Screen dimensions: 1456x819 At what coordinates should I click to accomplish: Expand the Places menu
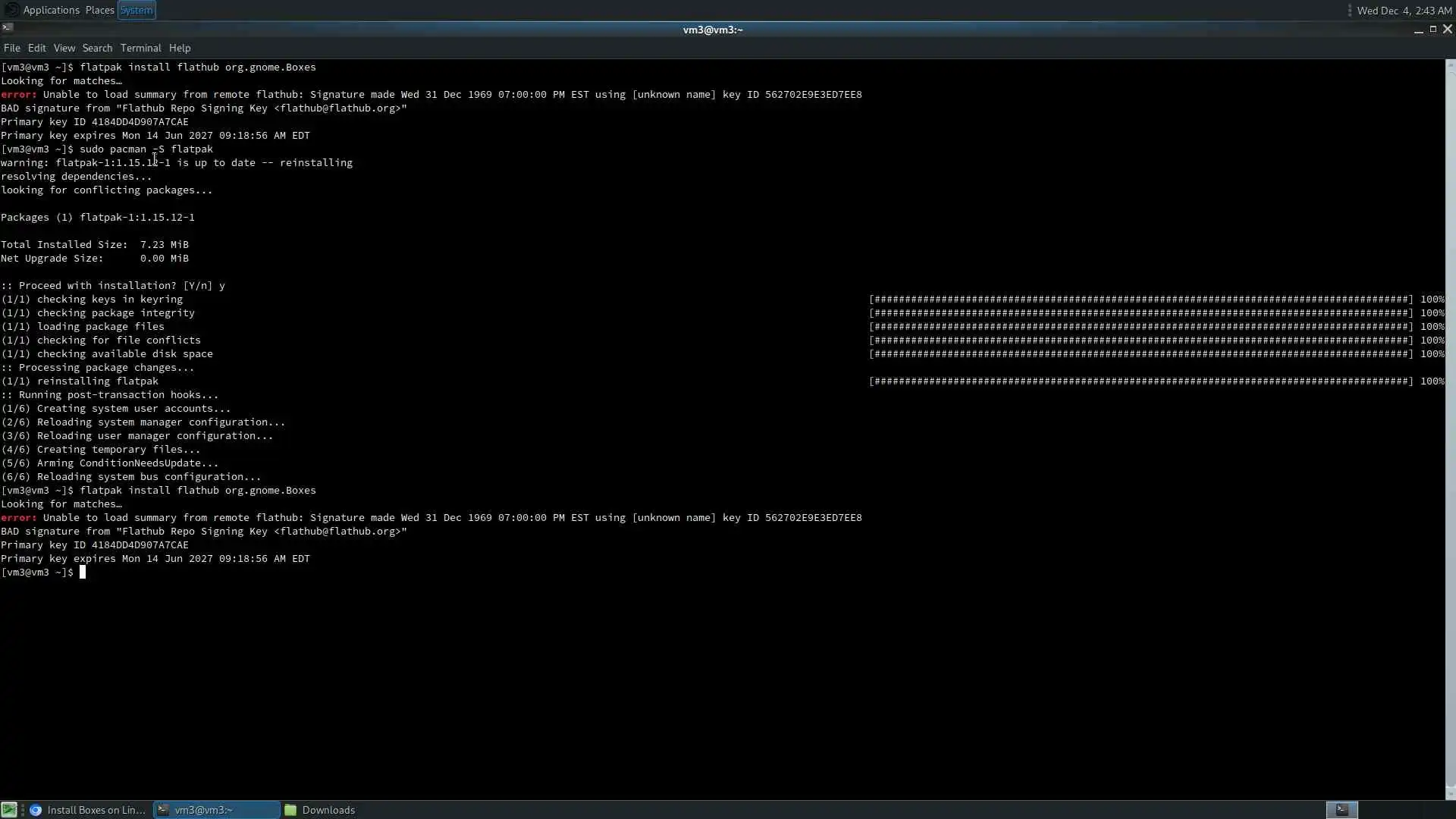pos(99,10)
